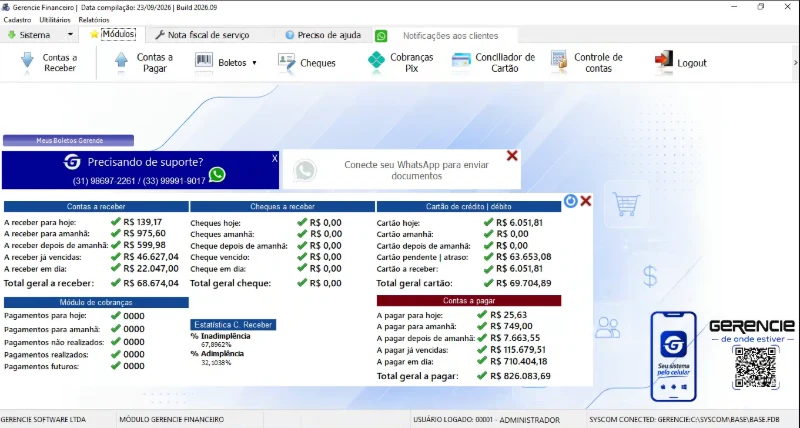800x428 pixels.
Task: Click the Logout button
Action: 681,63
